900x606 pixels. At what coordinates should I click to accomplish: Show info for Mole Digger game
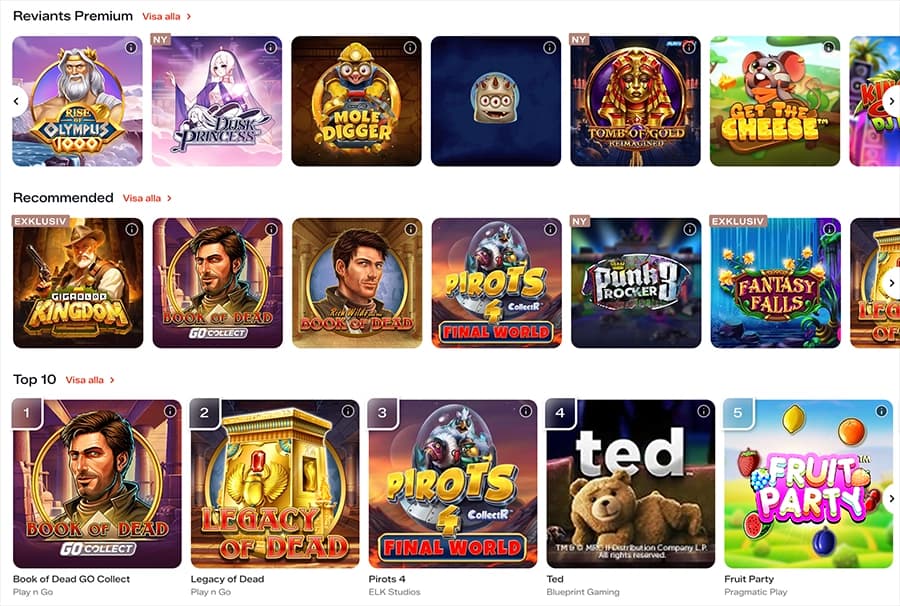tap(410, 48)
